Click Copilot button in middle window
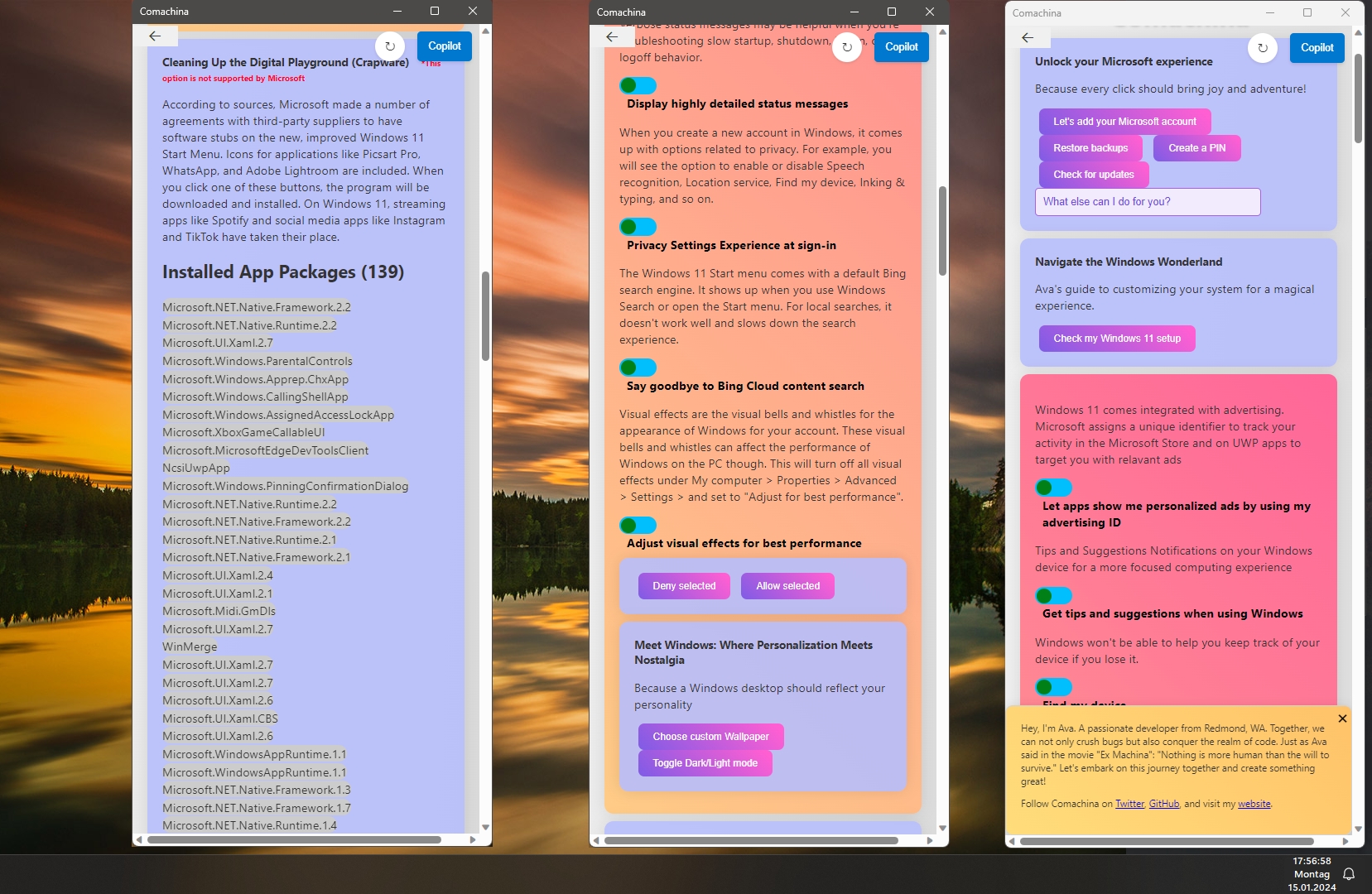The height and width of the screenshot is (894, 1372). pos(902,47)
